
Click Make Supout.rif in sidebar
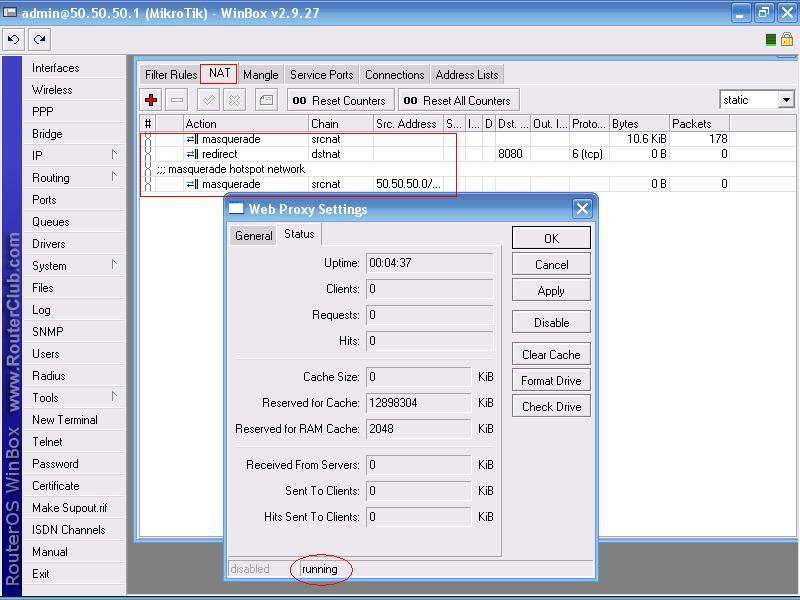tap(74, 507)
